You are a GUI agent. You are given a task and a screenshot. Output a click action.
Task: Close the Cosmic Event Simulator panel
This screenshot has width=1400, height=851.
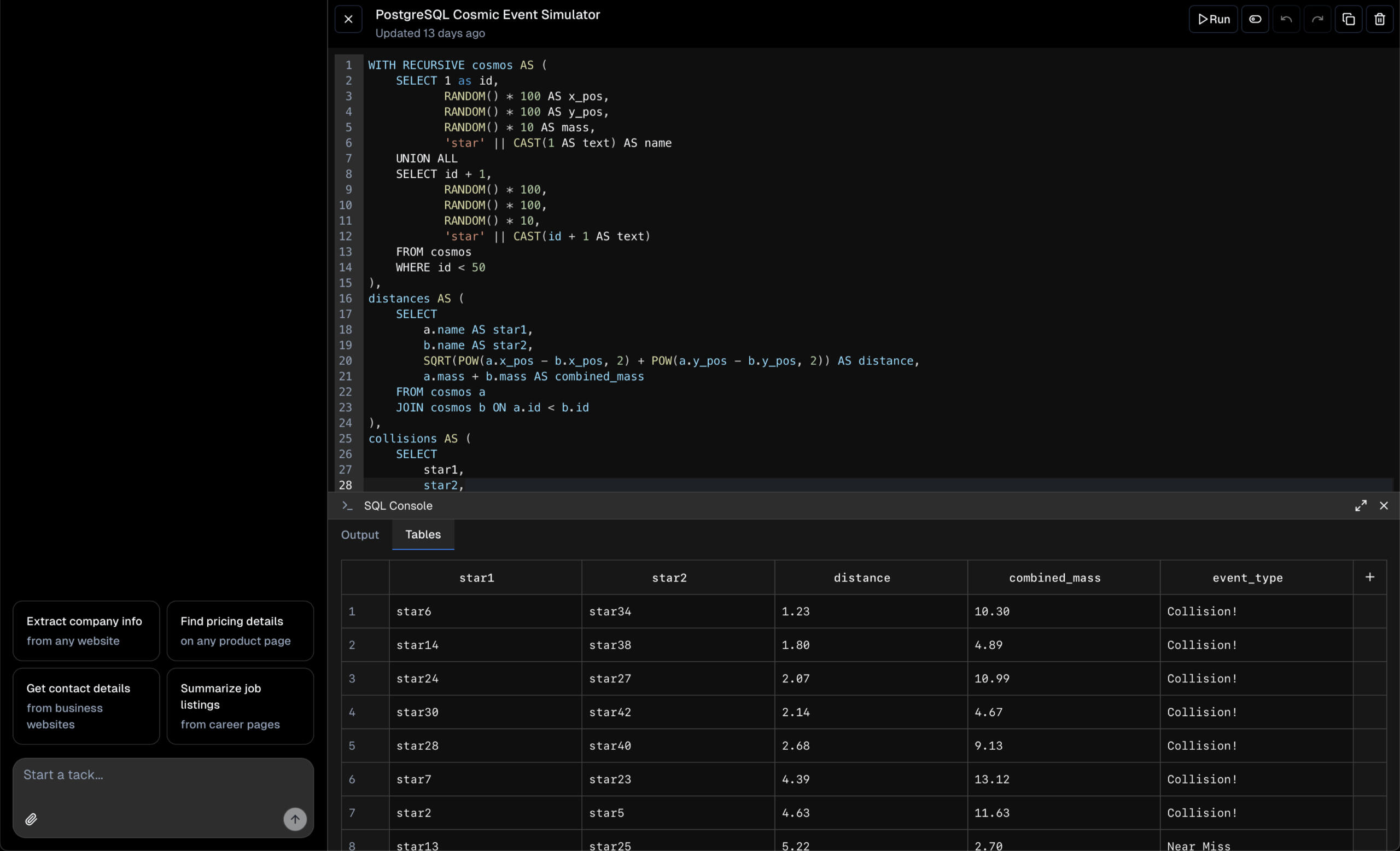tap(348, 19)
